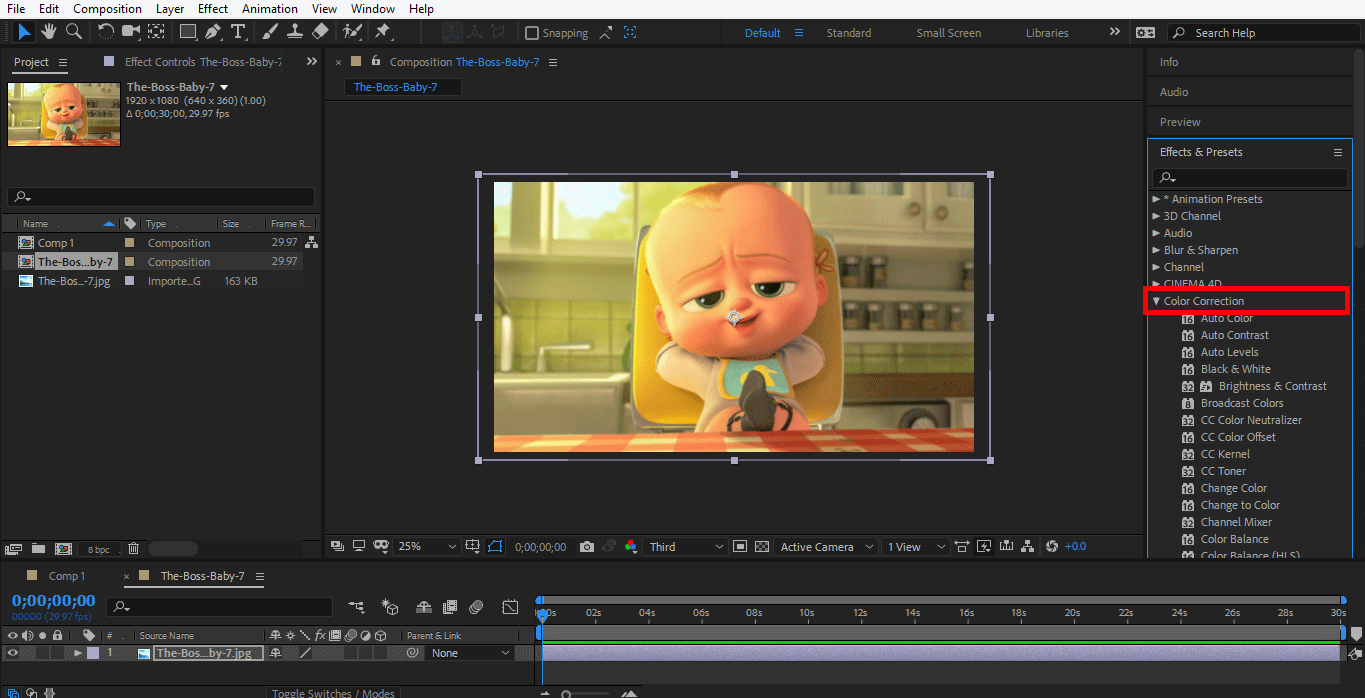Collapse the Color Correction effects category
Screen dimensions: 1365x698
tap(1157, 300)
